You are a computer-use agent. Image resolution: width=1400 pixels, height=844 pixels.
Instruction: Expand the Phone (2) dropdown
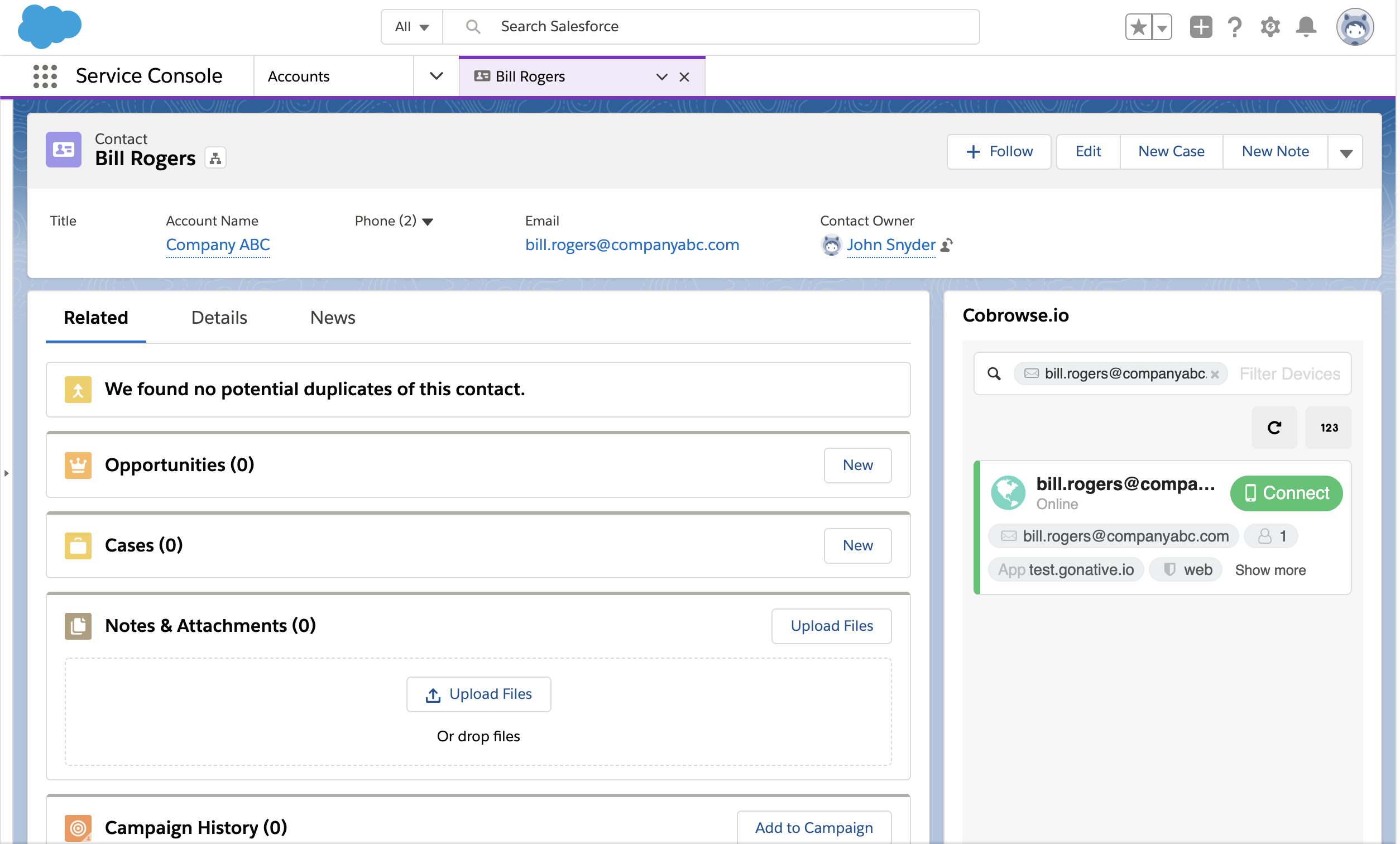pos(428,222)
